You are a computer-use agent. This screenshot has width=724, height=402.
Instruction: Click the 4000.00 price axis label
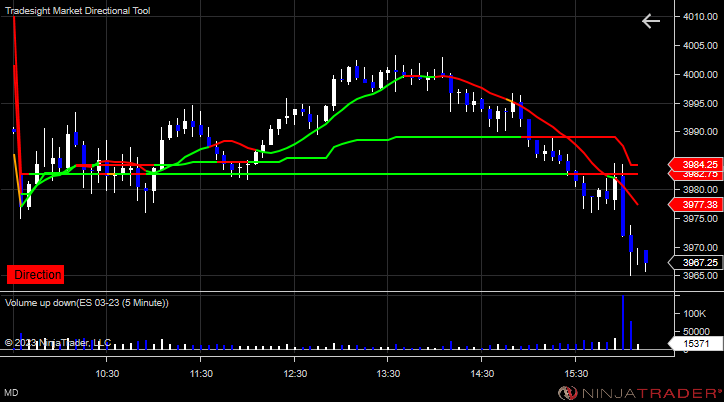(x=700, y=75)
